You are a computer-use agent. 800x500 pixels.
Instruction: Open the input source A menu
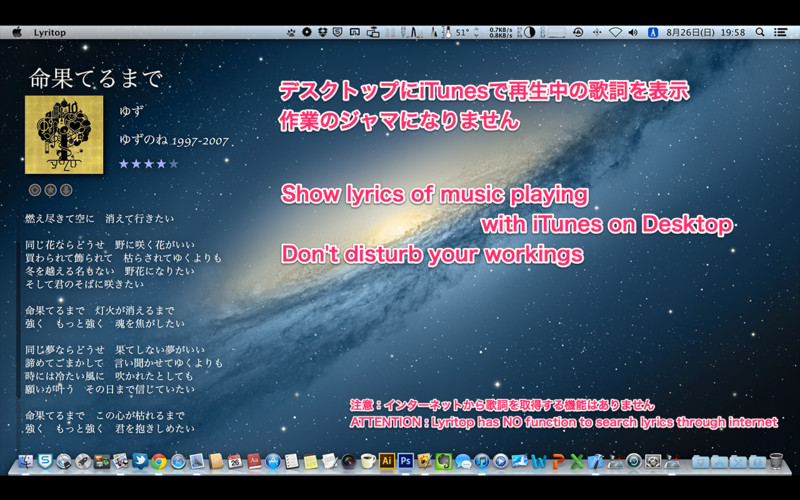pos(652,32)
